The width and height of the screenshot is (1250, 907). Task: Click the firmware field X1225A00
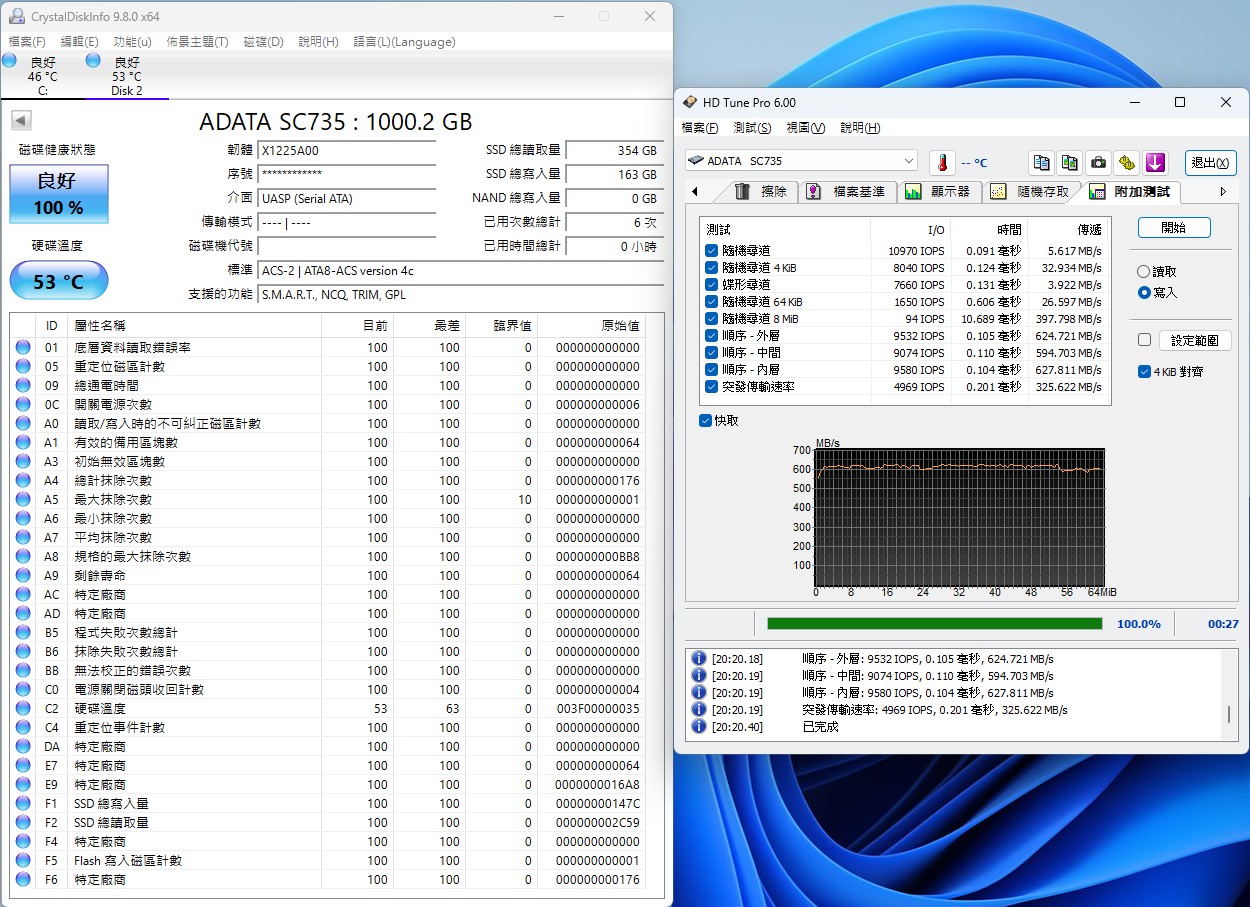pyautogui.click(x=347, y=151)
